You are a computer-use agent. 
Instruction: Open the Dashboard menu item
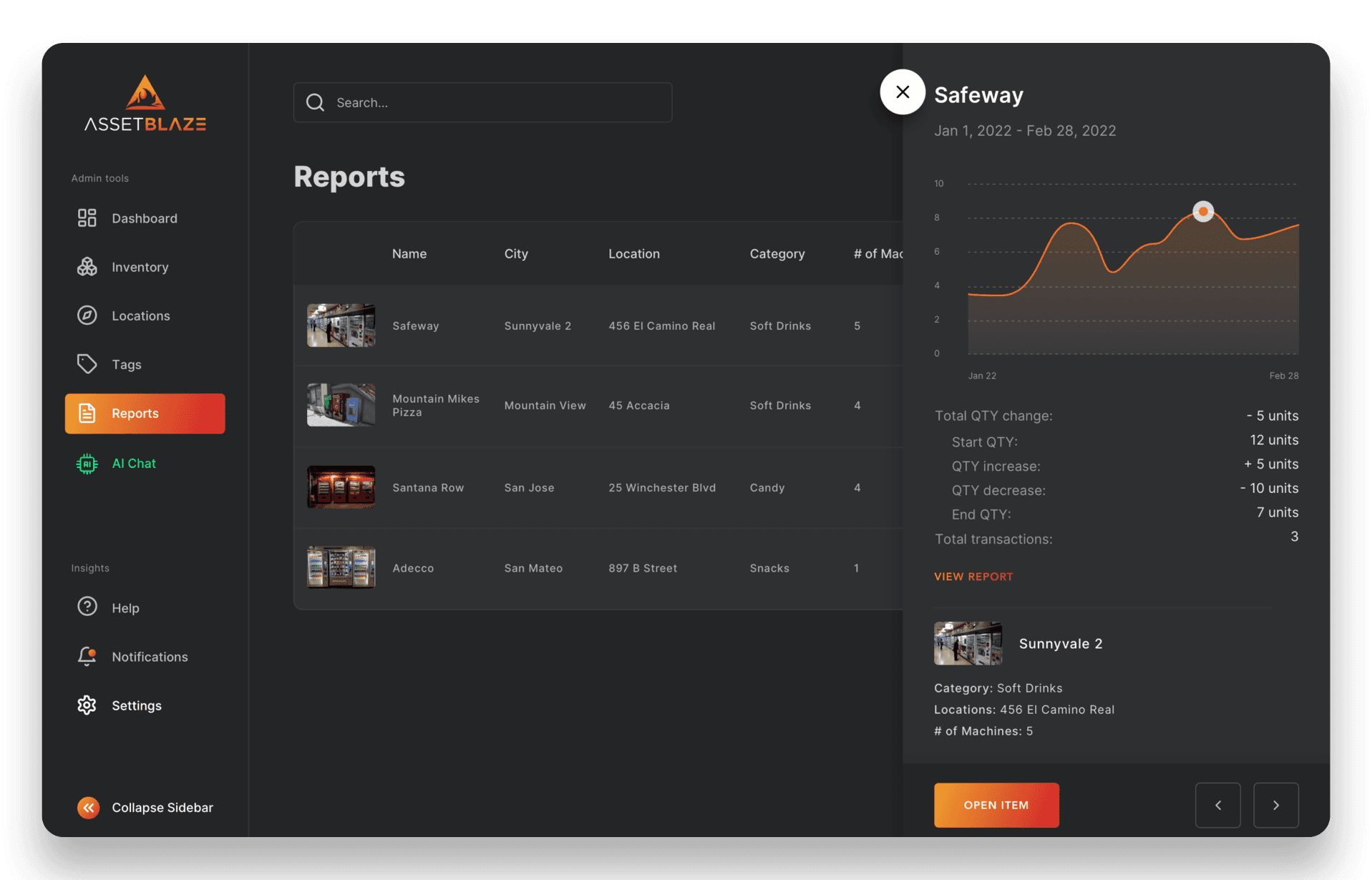click(x=145, y=218)
